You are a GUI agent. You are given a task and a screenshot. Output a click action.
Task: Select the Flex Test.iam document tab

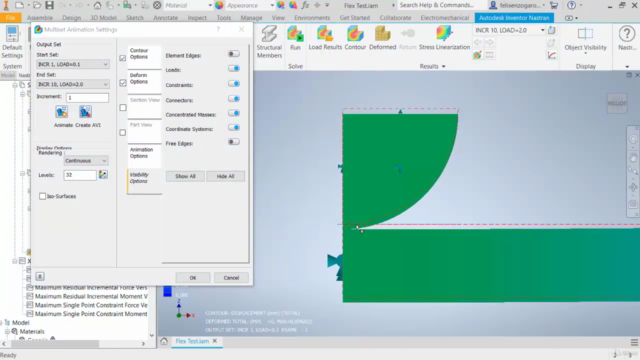coord(192,341)
